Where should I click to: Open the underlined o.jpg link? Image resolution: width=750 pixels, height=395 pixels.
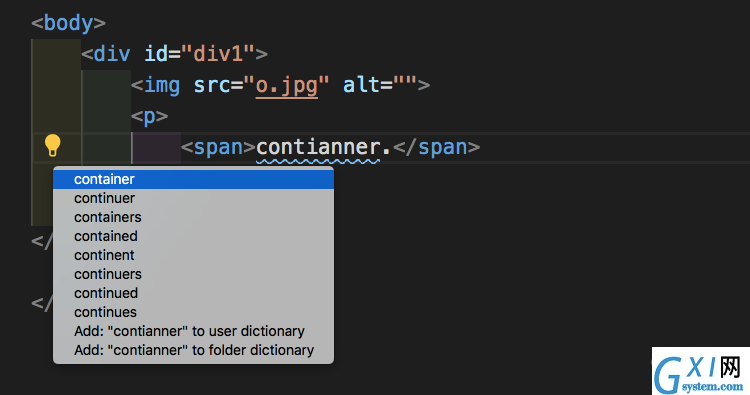tap(287, 85)
